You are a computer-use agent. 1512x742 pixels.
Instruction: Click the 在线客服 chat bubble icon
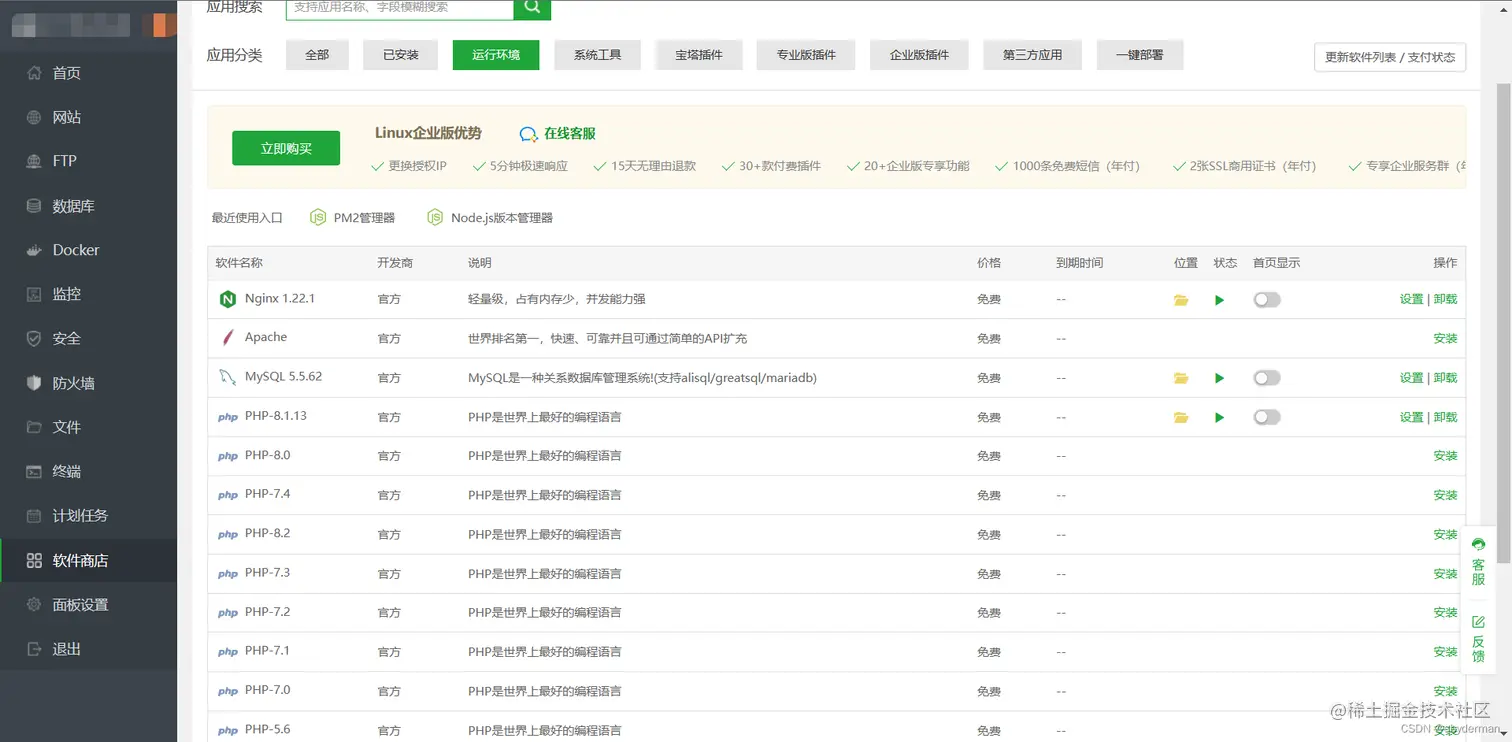point(528,134)
